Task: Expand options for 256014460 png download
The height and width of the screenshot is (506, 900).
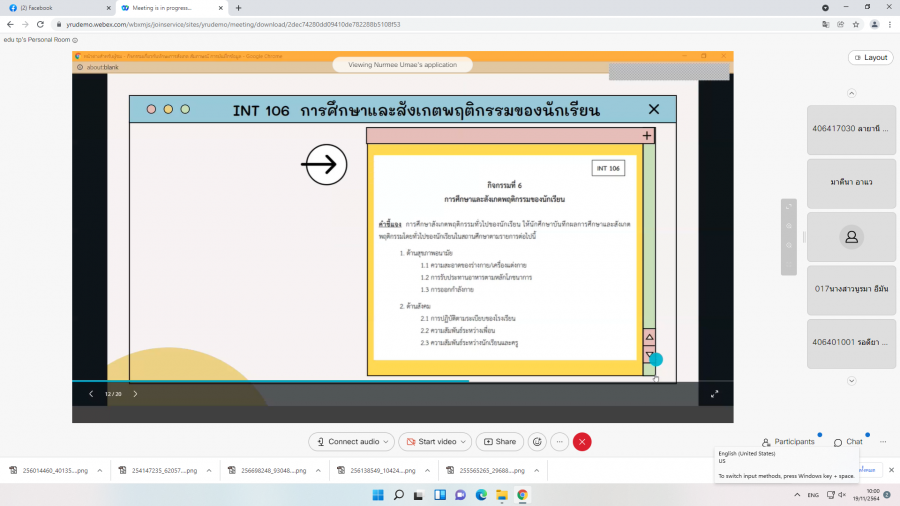Action: (98, 470)
